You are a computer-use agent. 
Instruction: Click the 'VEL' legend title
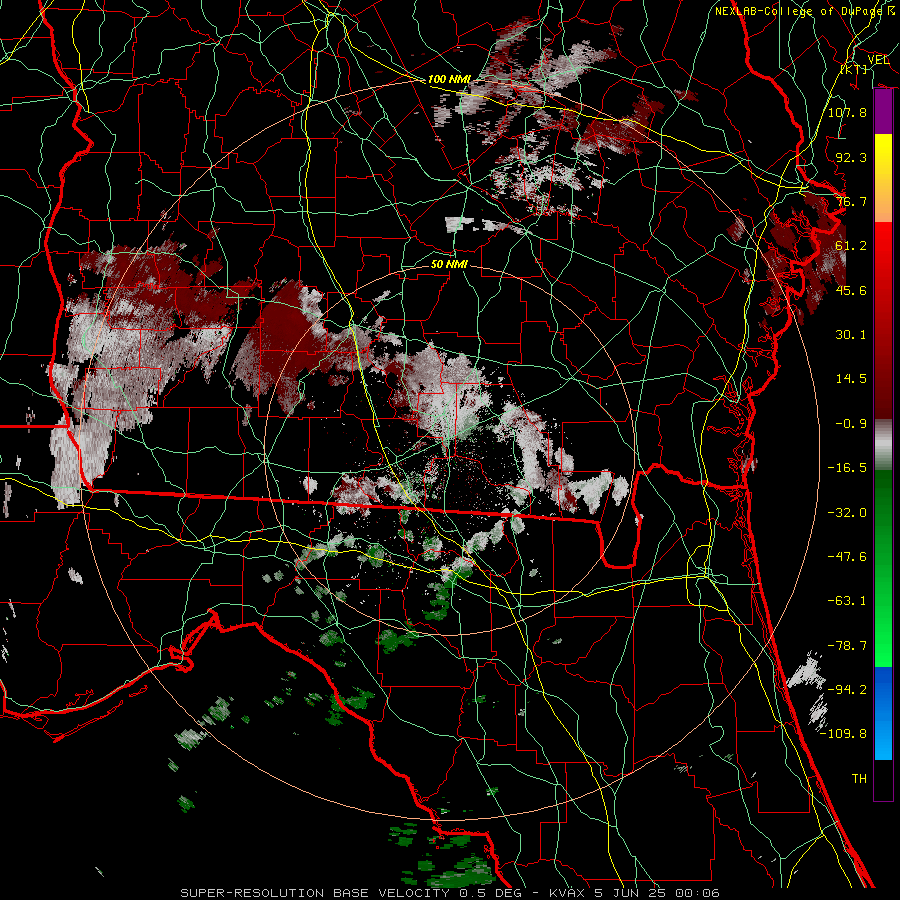pyautogui.click(x=878, y=59)
